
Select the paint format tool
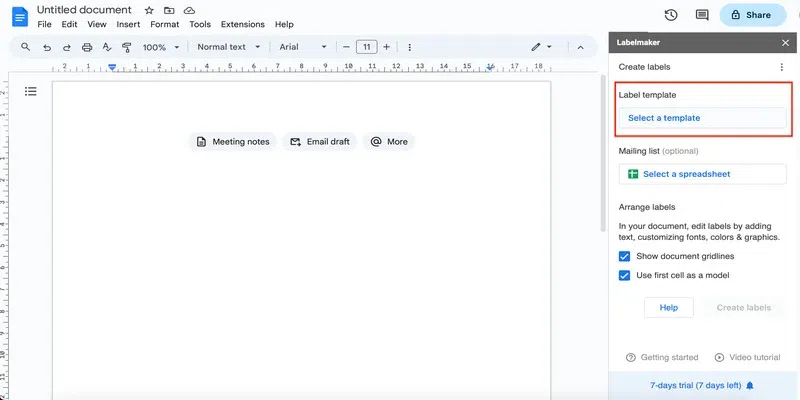127,47
